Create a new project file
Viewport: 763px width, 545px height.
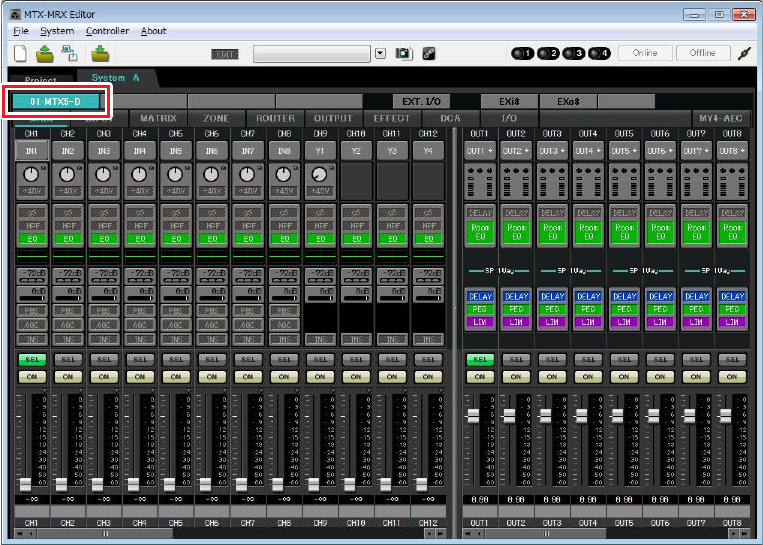coord(20,53)
